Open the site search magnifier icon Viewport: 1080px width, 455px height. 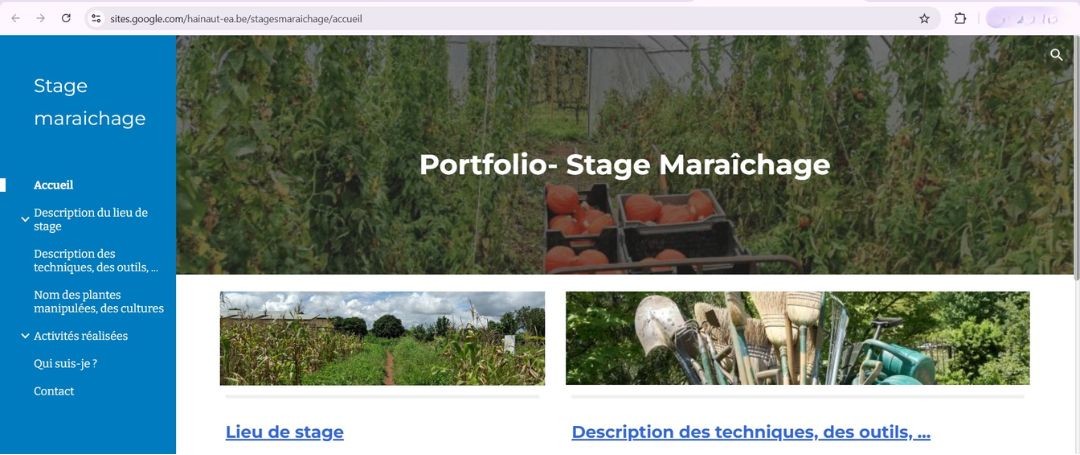(x=1057, y=55)
